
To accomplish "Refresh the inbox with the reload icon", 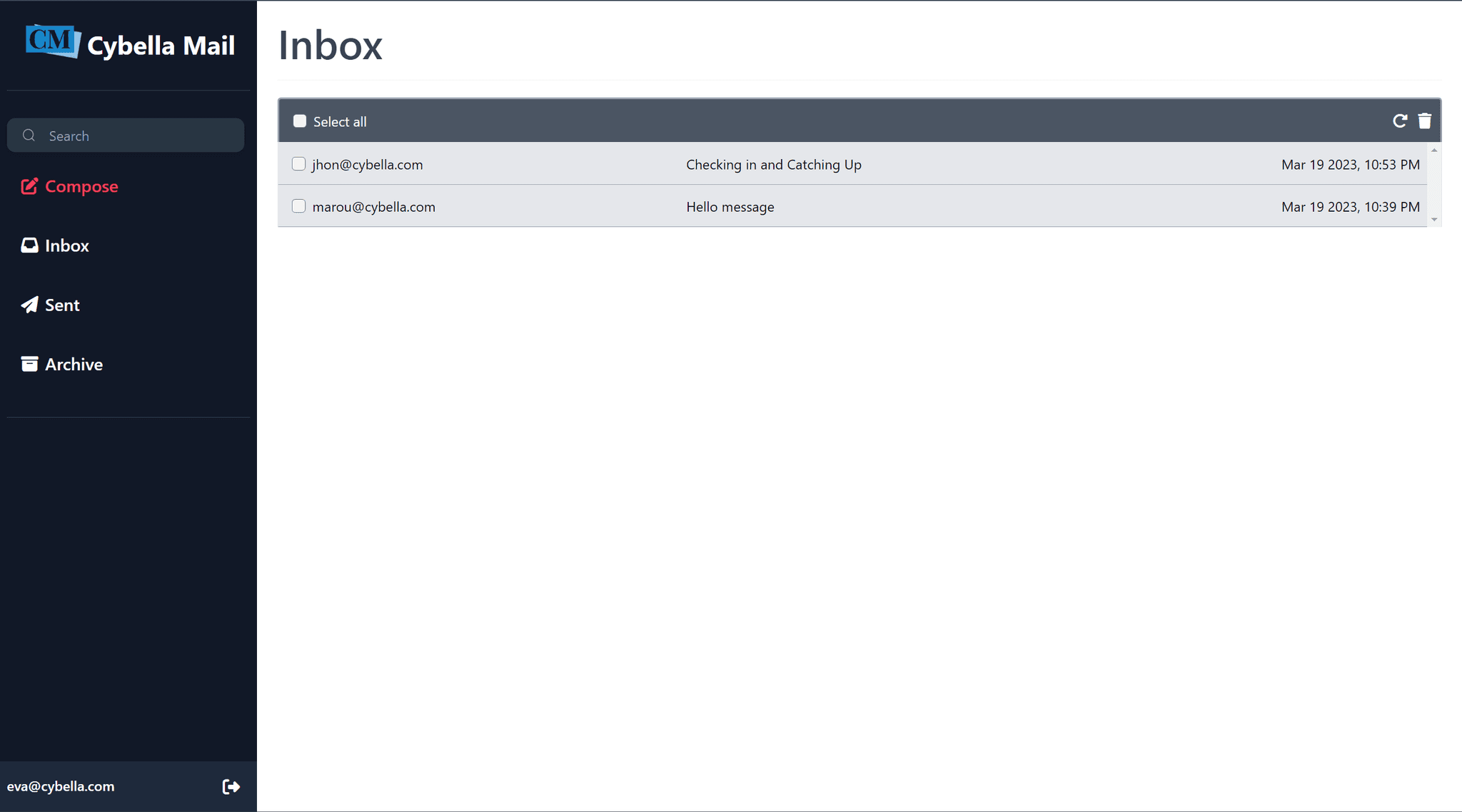I will 1399,121.
